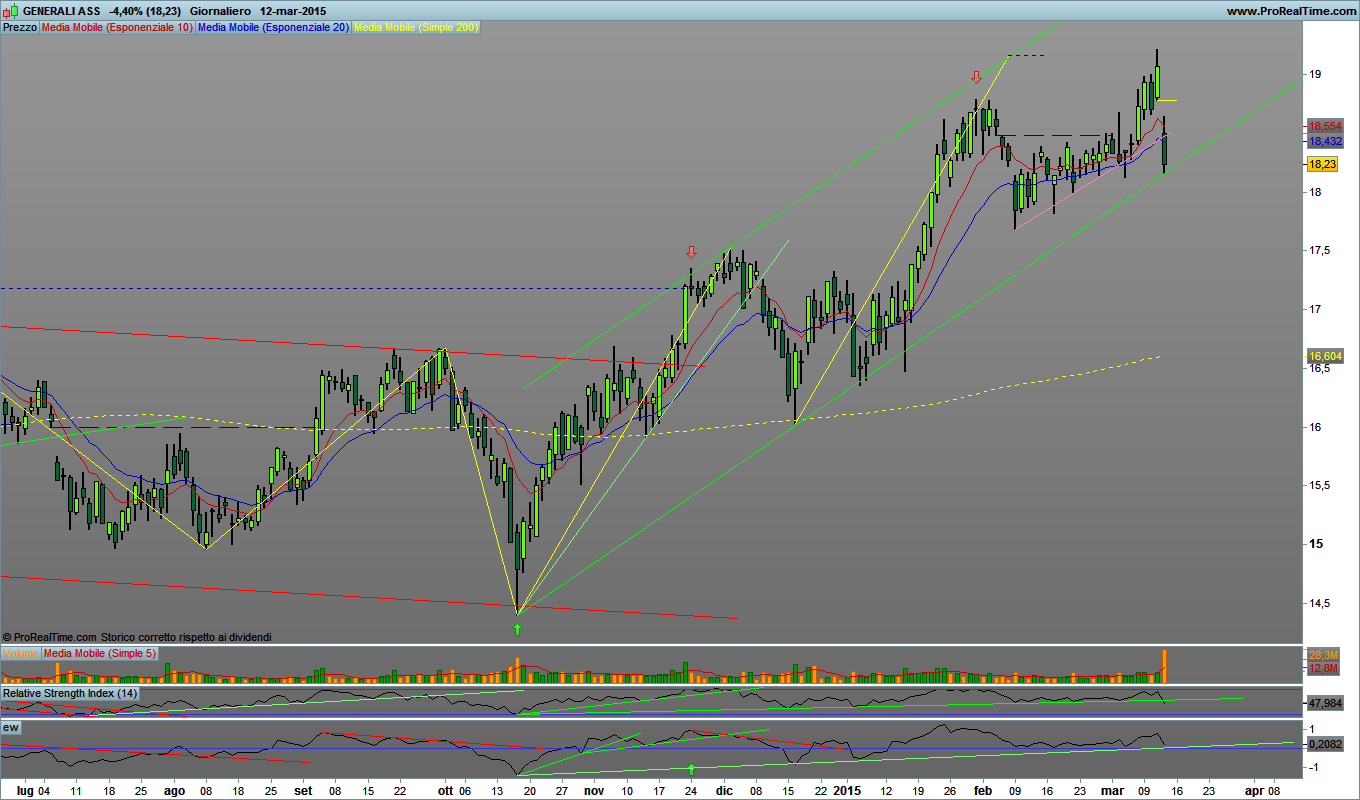1360x800 pixels.
Task: Click the feb month label on axis
Action: (x=982, y=790)
